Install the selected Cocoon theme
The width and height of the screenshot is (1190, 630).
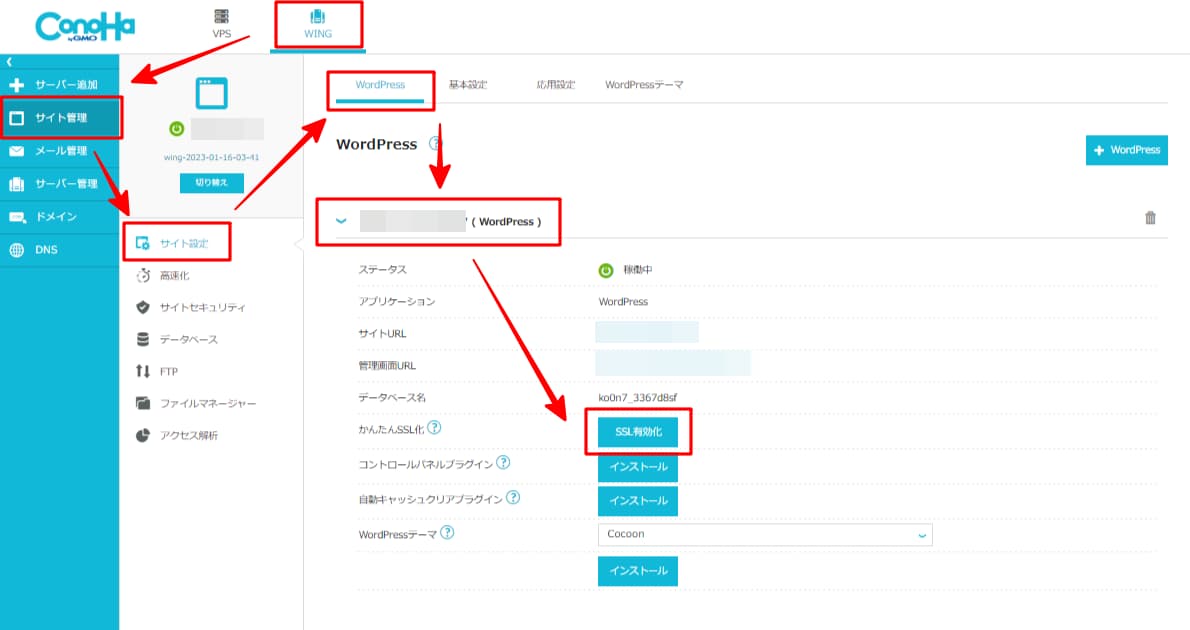click(x=638, y=571)
